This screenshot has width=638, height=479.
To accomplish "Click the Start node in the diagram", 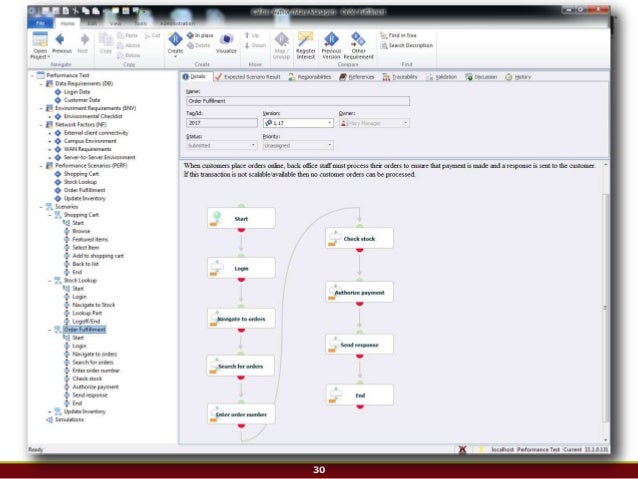I will coord(241,219).
